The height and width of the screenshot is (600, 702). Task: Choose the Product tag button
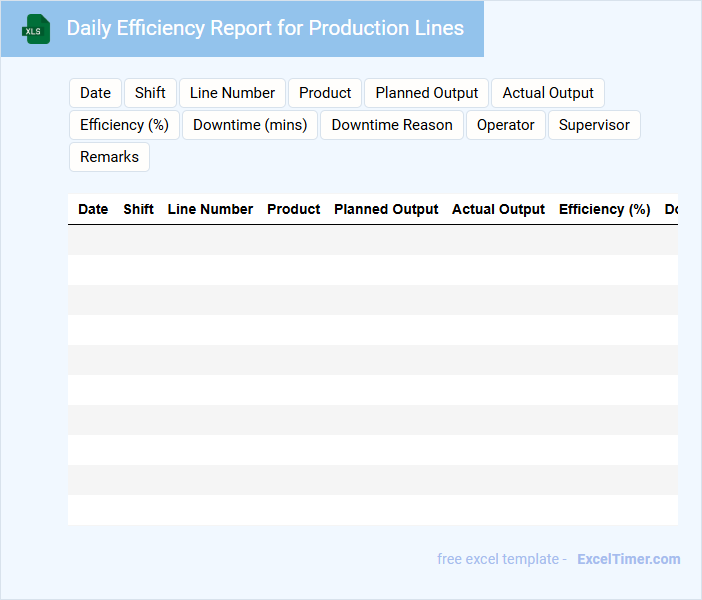tap(325, 93)
